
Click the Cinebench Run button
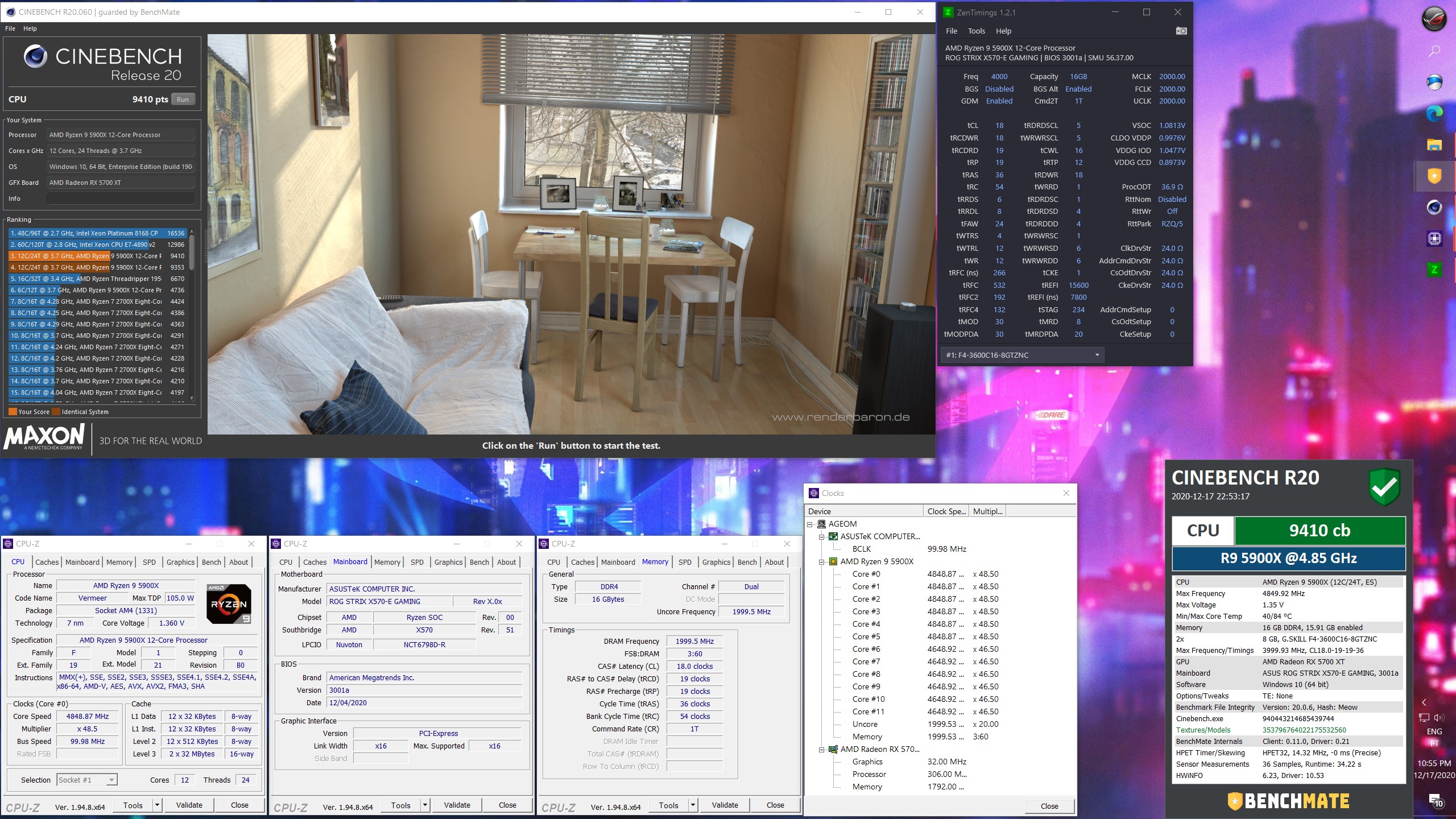(x=183, y=99)
